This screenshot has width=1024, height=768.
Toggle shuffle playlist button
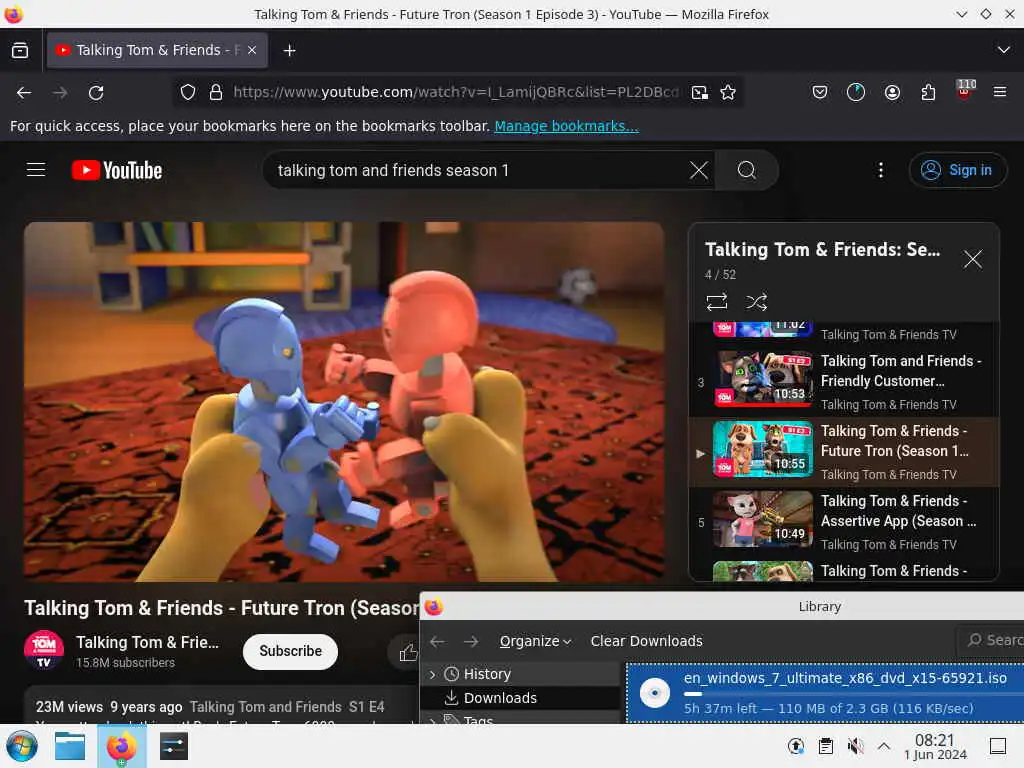[756, 302]
